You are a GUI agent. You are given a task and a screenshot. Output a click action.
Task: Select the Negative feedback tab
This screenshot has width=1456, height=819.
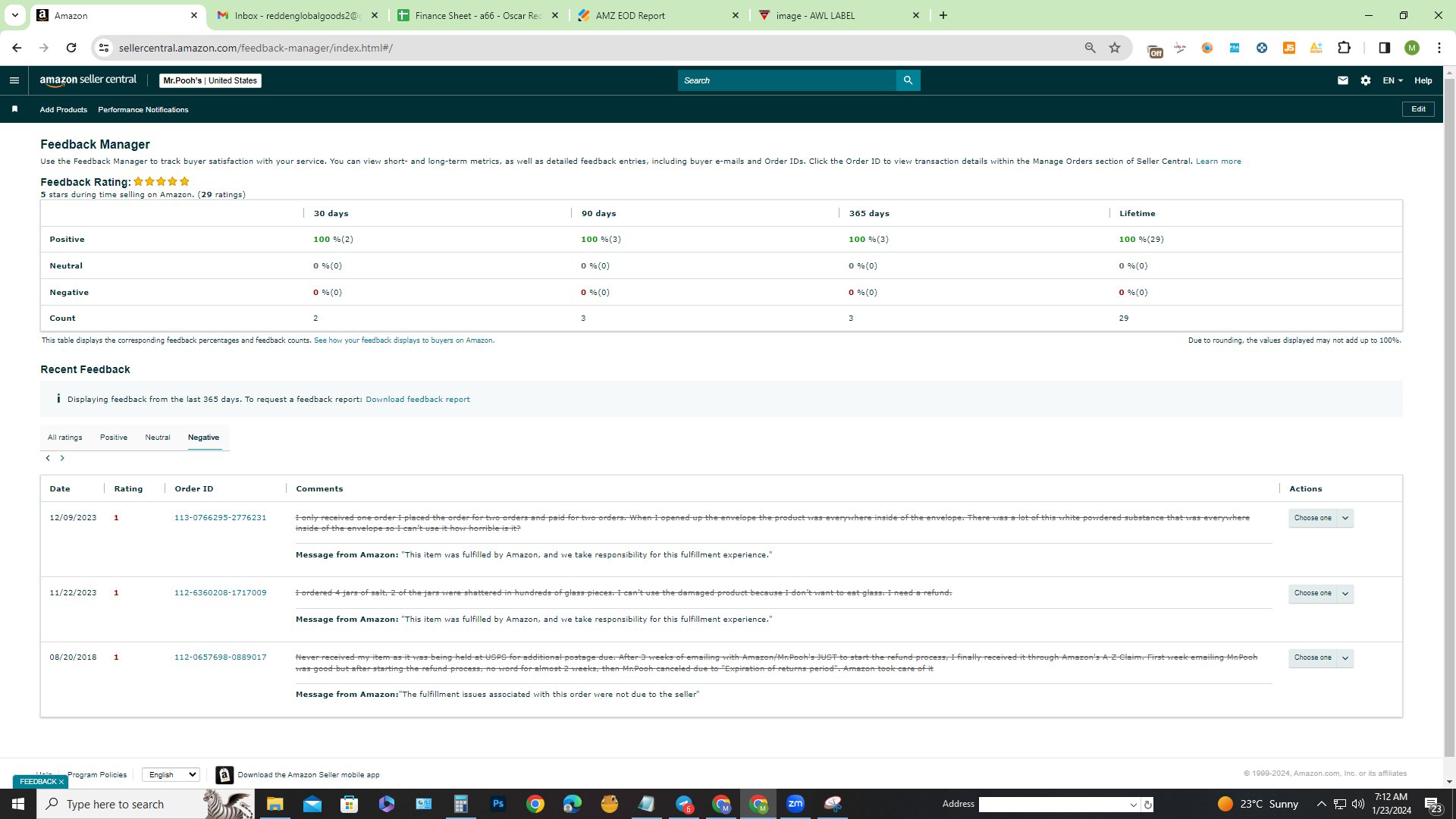[204, 438]
